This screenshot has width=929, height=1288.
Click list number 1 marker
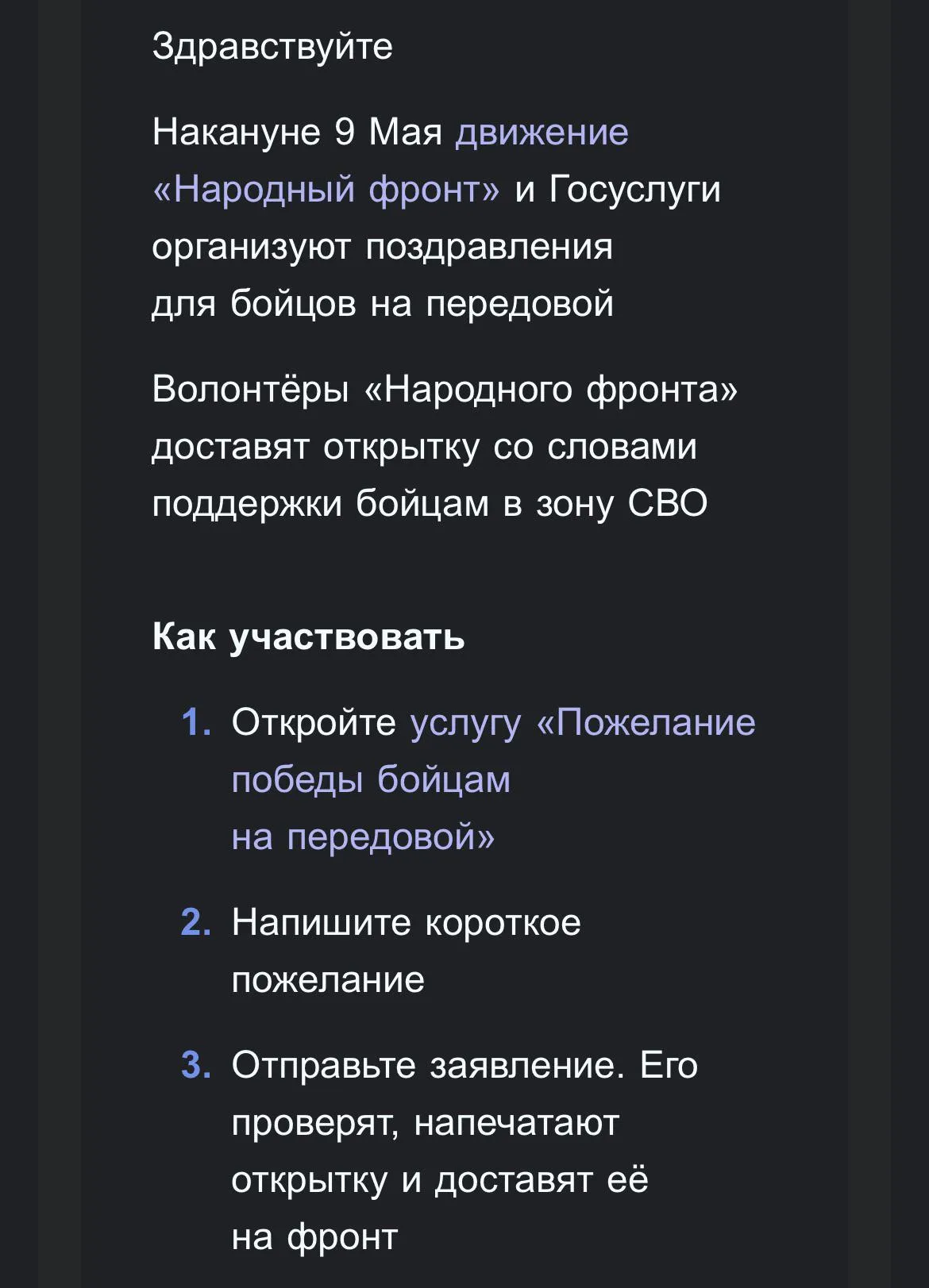click(196, 722)
